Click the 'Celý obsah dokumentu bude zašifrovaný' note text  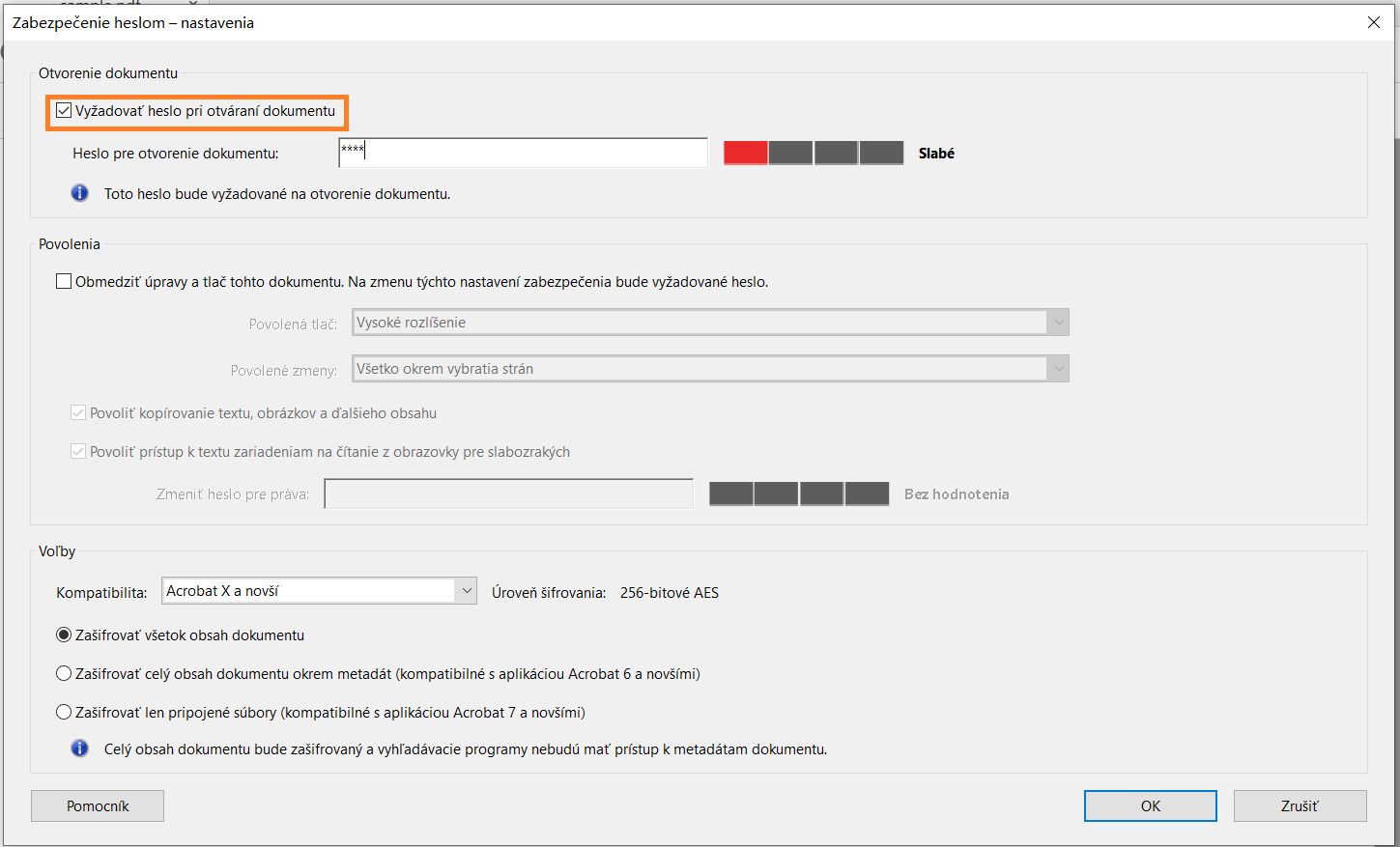[x=466, y=749]
